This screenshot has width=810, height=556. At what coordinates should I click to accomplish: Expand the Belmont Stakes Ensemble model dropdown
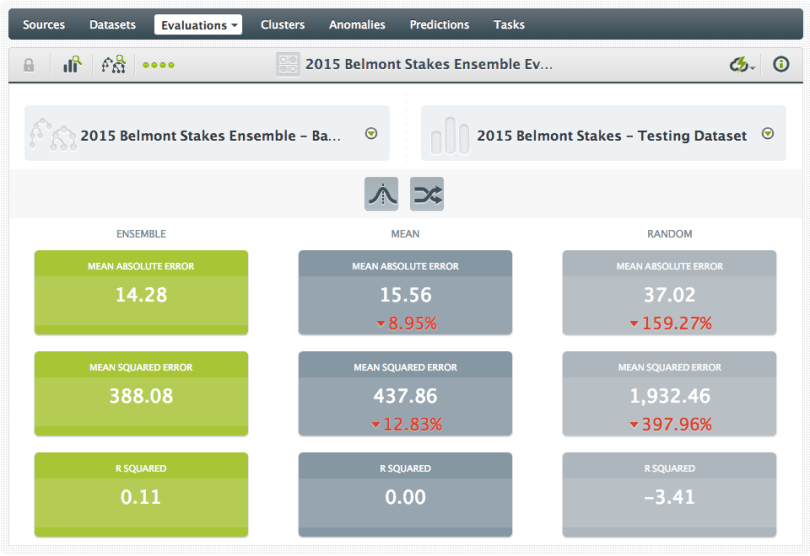tap(371, 134)
